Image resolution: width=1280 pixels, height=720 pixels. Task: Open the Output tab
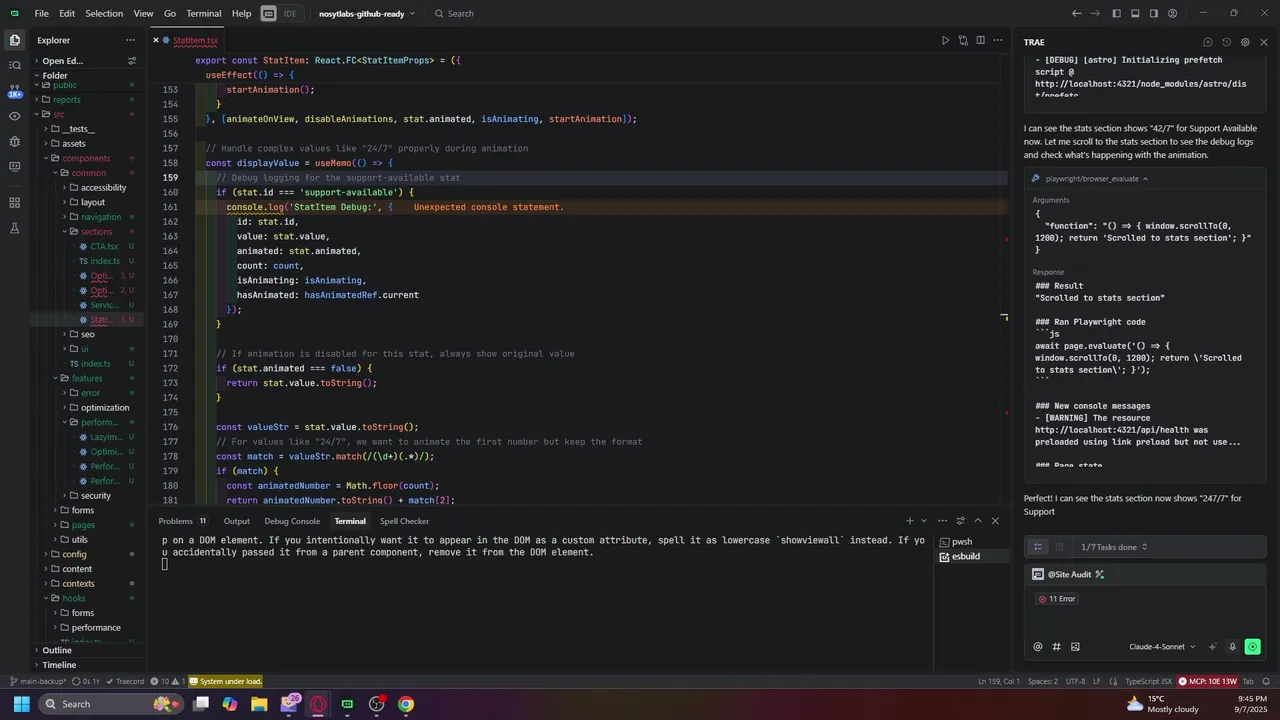click(237, 521)
